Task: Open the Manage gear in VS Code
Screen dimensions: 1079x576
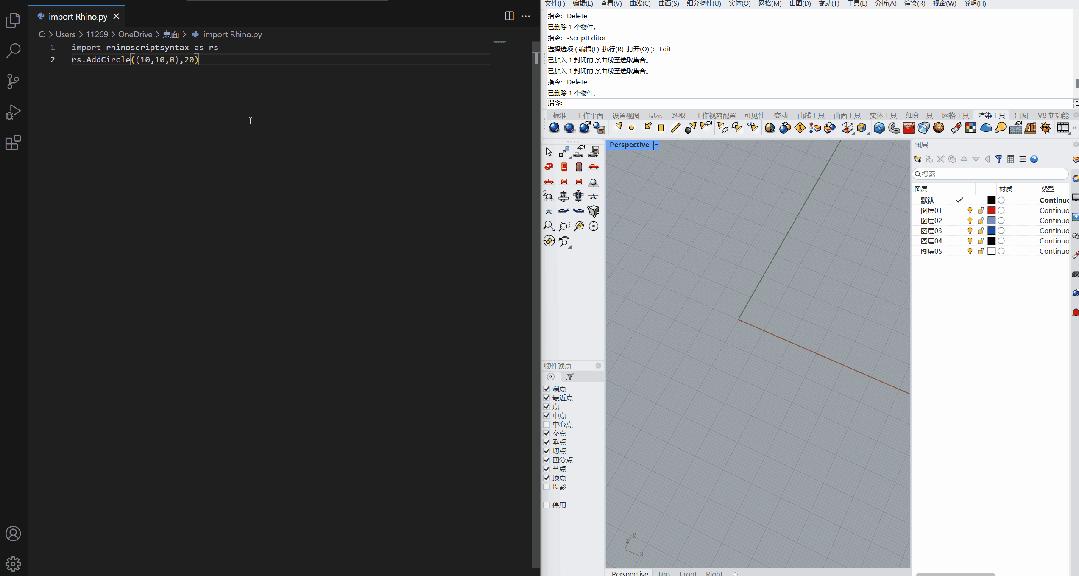Action: (13, 564)
